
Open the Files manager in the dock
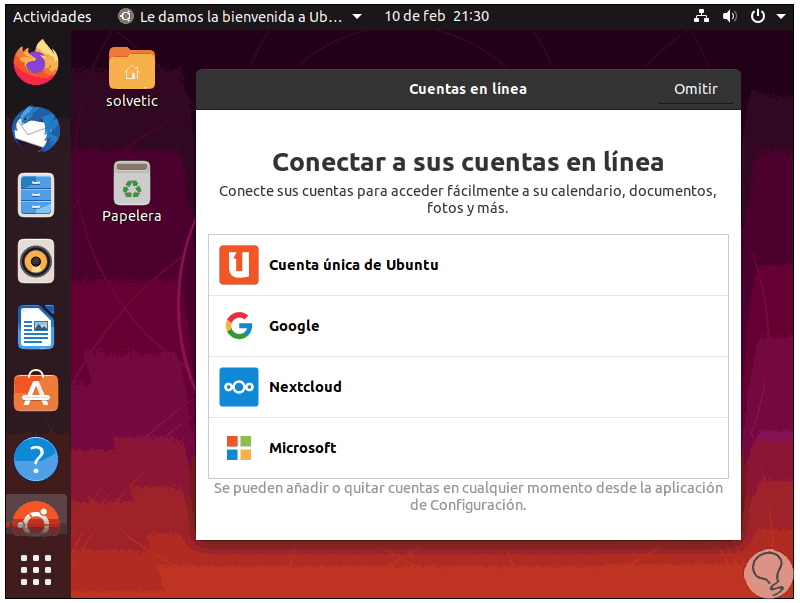tap(36, 195)
